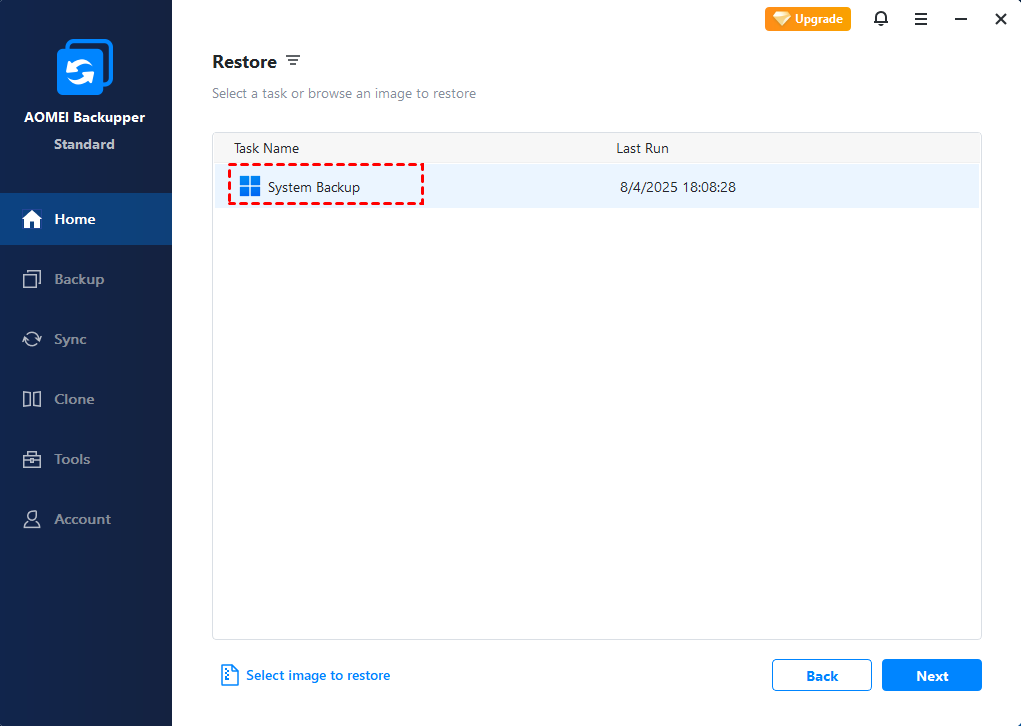Open the hamburger menu in title bar
This screenshot has height=726, width=1021.
(x=921, y=19)
